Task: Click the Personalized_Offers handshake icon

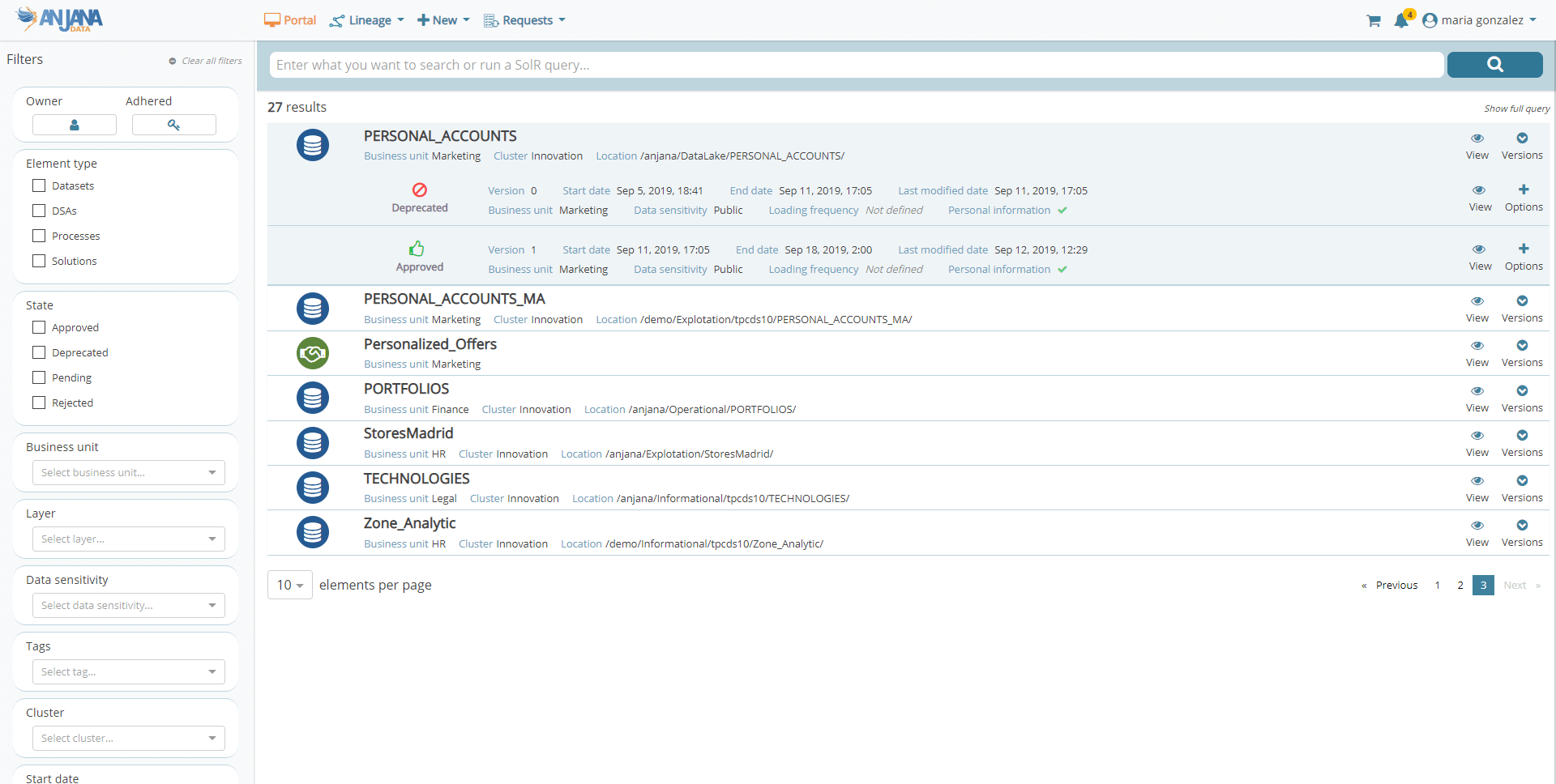Action: click(x=313, y=353)
